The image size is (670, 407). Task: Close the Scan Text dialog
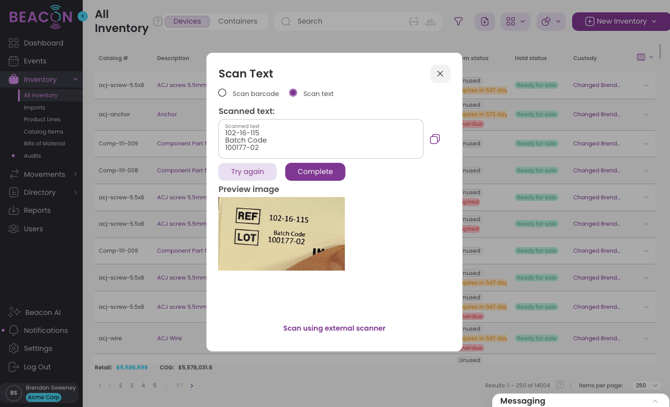(440, 73)
